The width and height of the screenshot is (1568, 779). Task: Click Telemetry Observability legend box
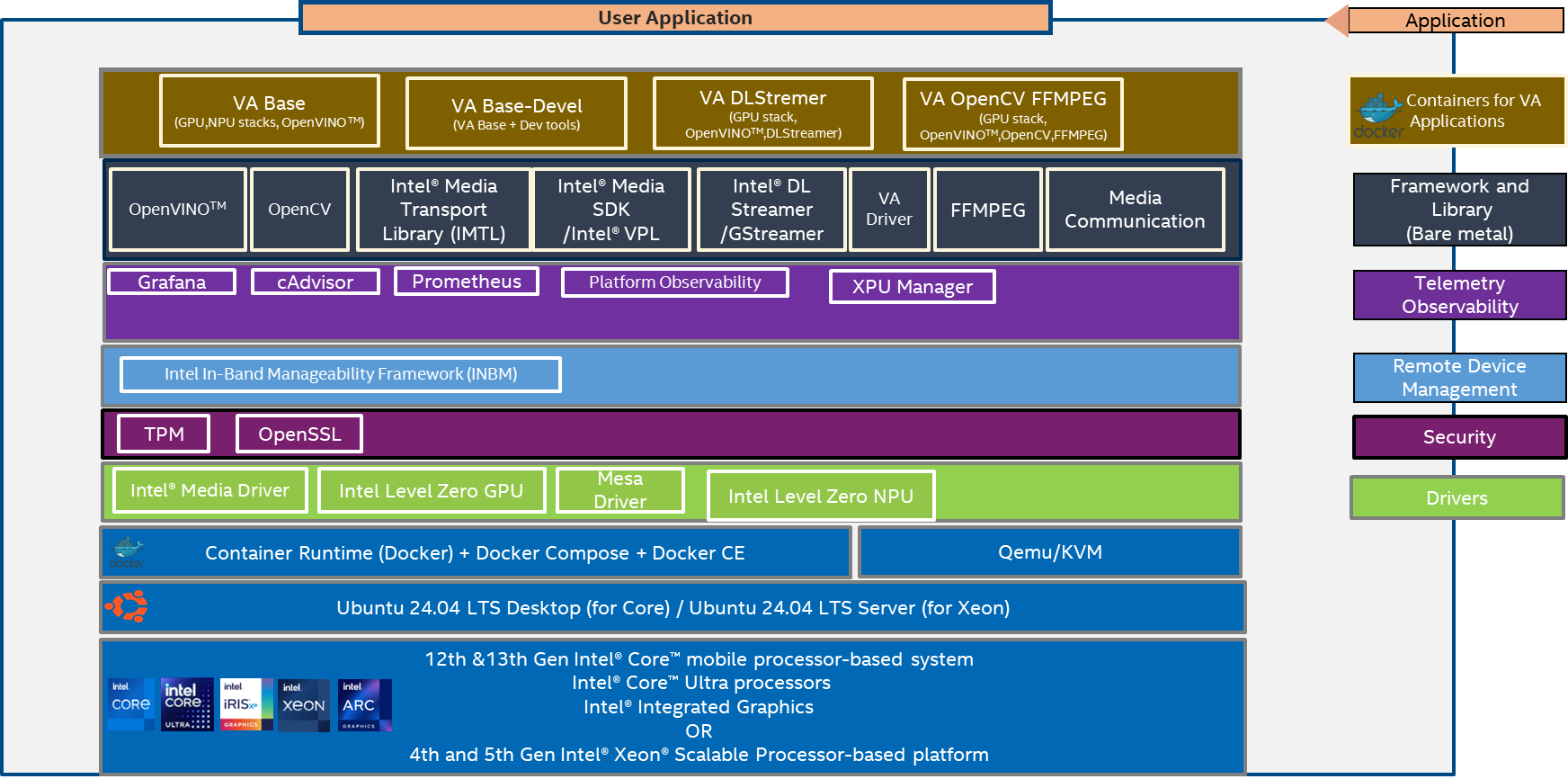(1460, 295)
